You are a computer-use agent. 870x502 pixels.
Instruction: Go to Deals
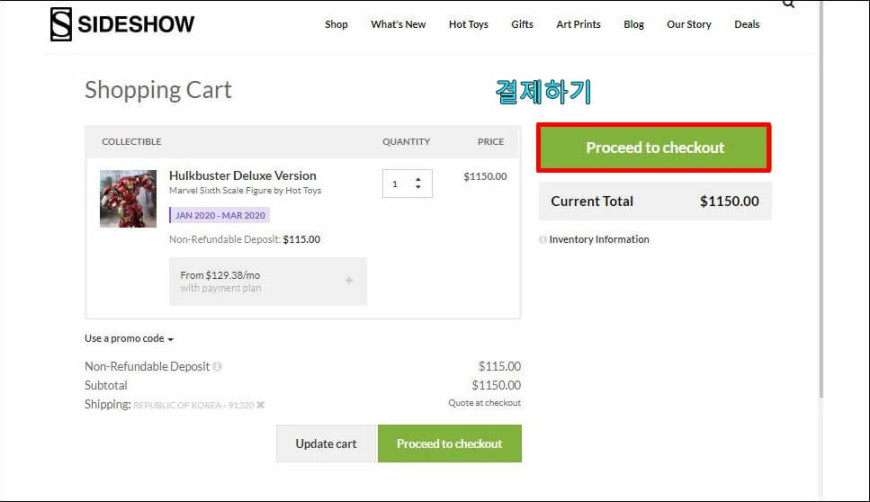click(747, 24)
